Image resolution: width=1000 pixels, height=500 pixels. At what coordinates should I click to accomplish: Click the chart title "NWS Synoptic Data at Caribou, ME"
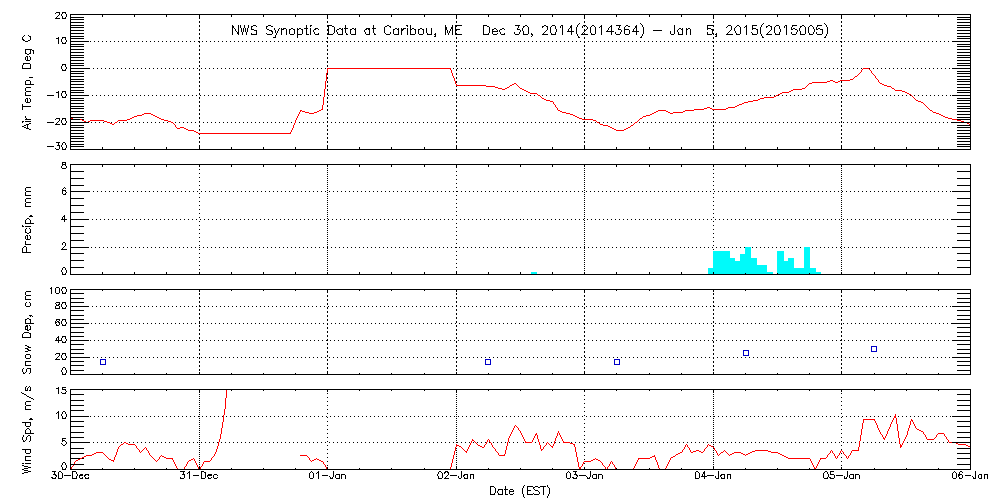click(x=347, y=31)
